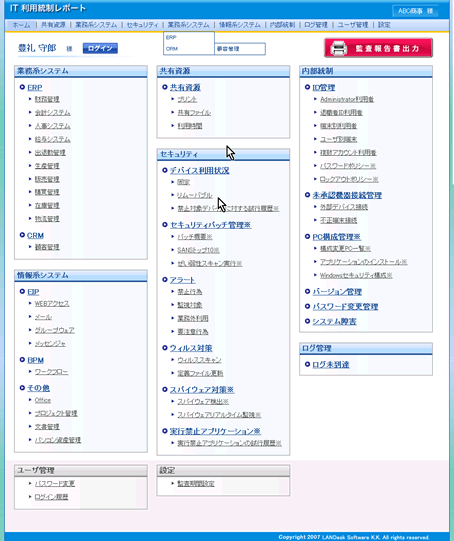Open the ワークフロー link
Image resolution: width=454 pixels, height=541 pixels.
[51, 372]
